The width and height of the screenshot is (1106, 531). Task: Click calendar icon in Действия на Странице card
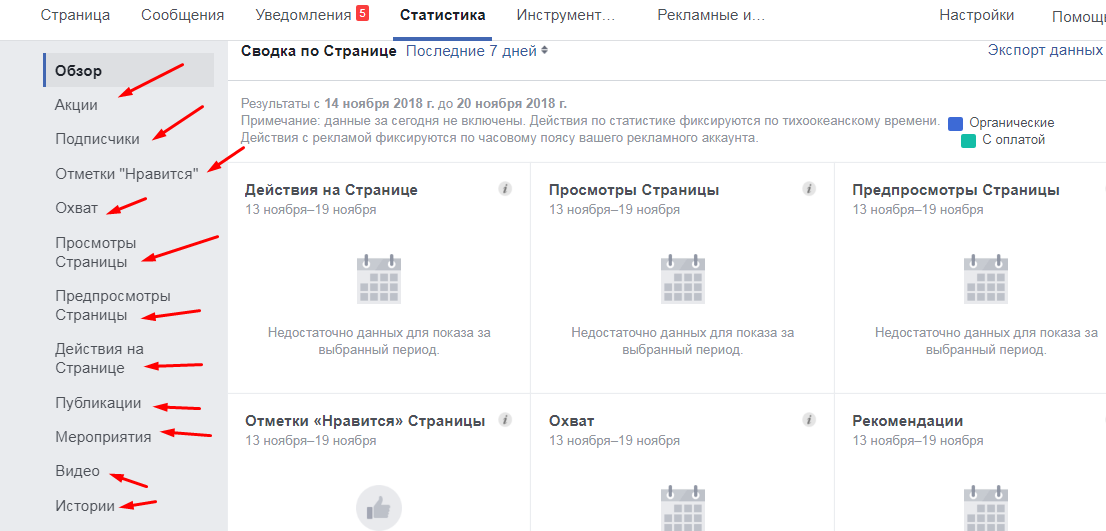tap(379, 279)
